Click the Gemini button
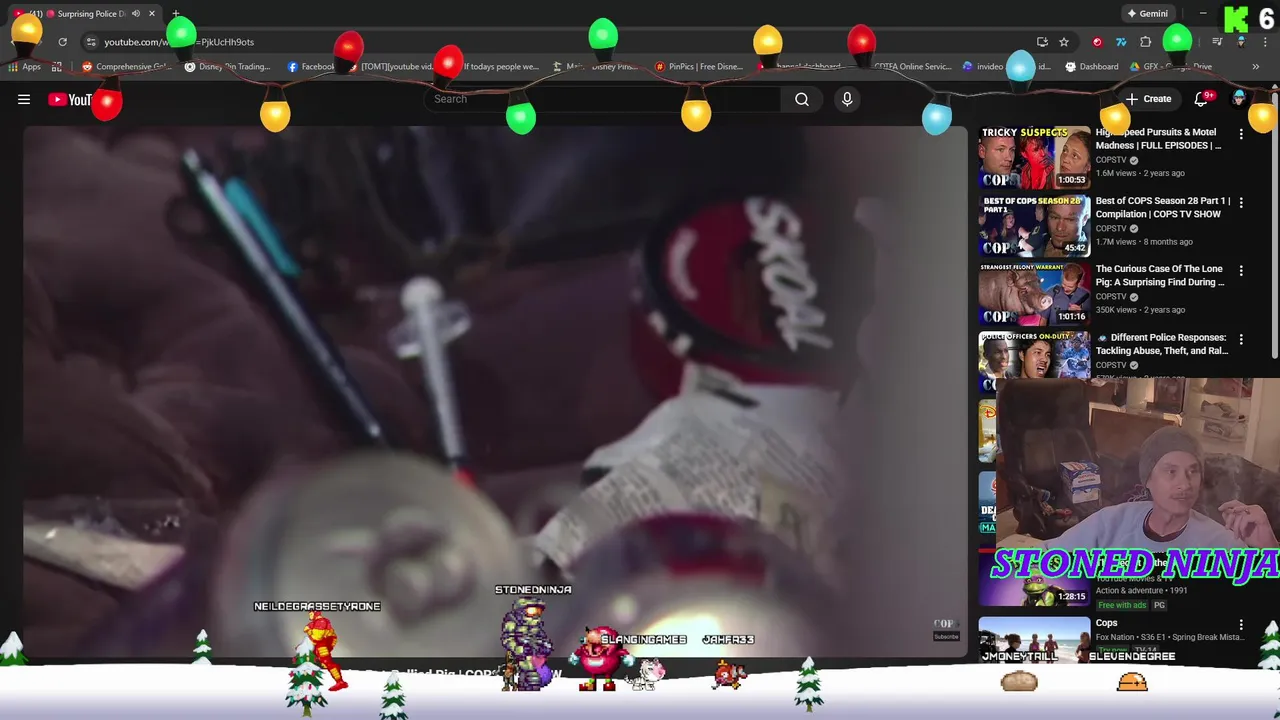The width and height of the screenshot is (1280, 720). click(1147, 14)
